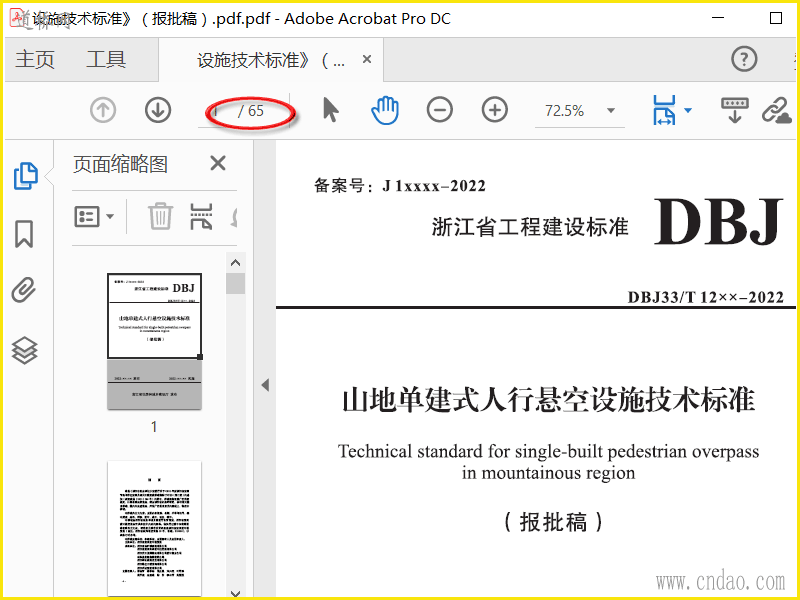Viewport: 800px width, 600px height.
Task: Open the Help question mark icon
Action: [744, 59]
